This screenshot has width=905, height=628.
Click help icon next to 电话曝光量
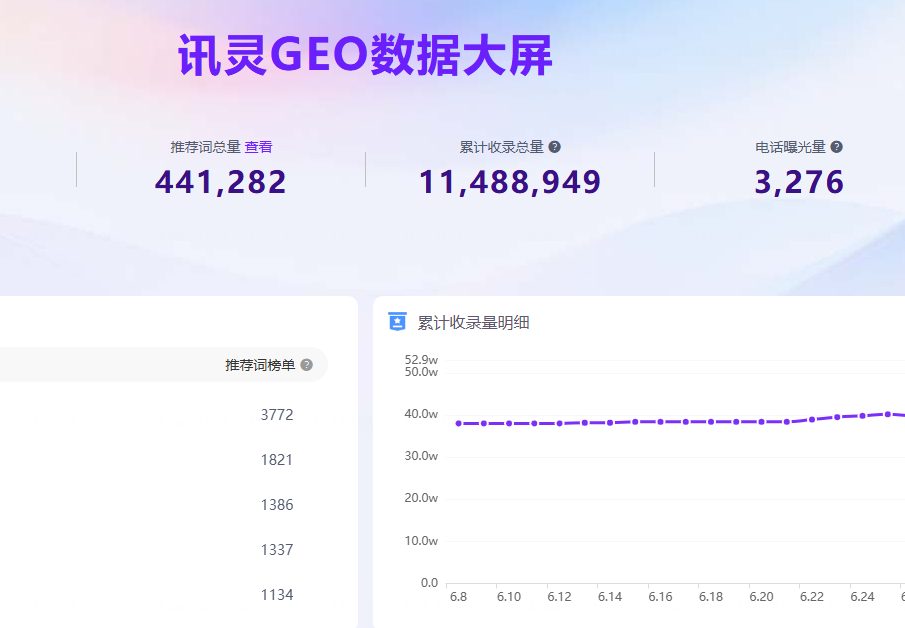[x=836, y=147]
